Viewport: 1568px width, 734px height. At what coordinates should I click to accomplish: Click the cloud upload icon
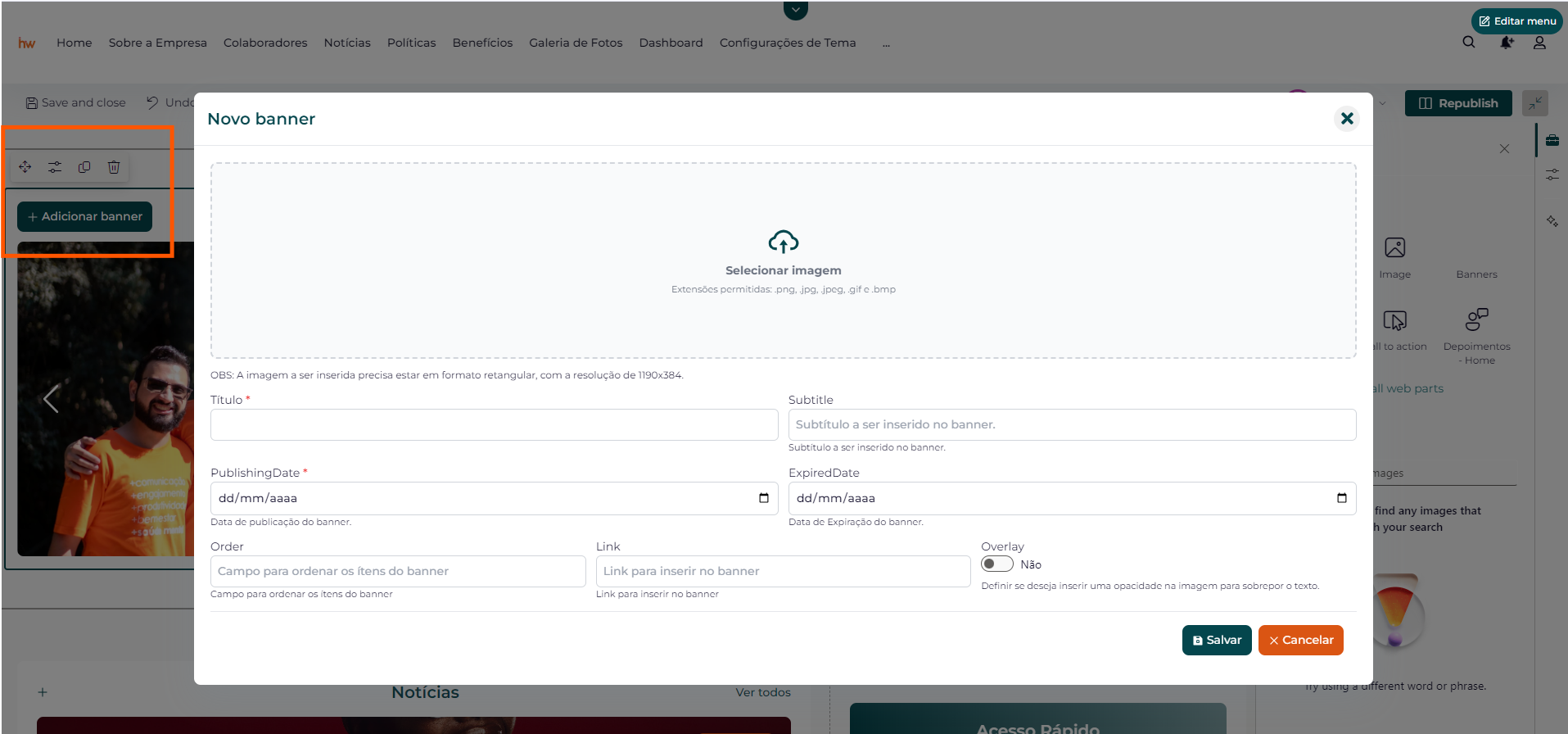[x=783, y=242]
